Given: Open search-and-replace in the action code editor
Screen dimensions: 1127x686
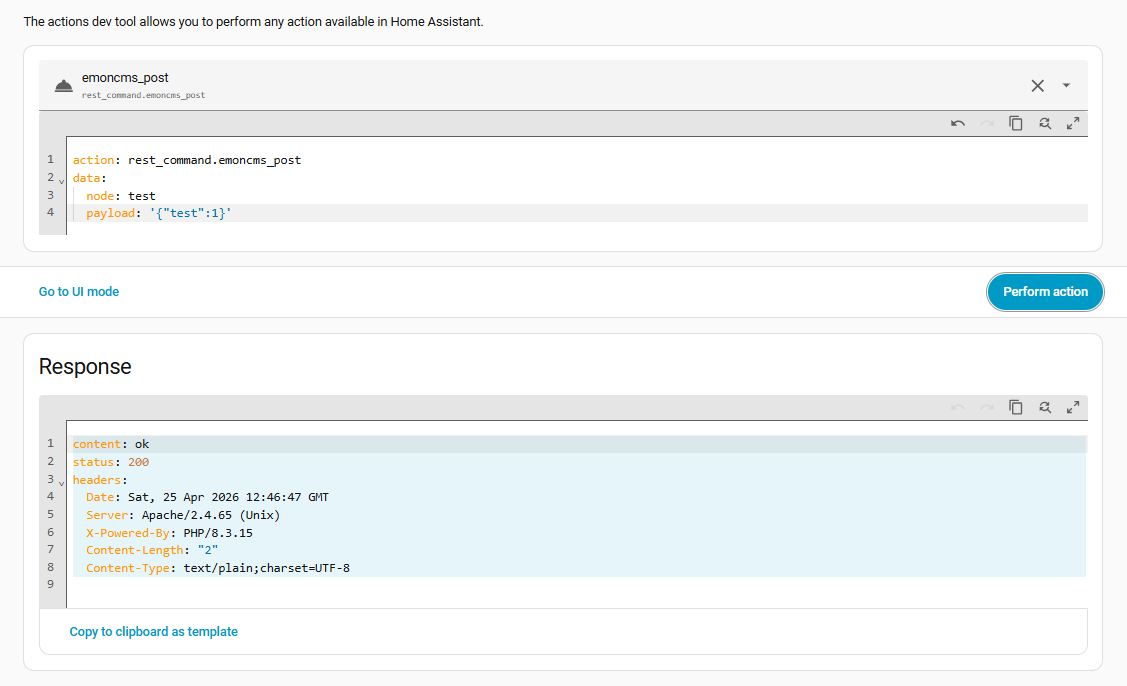Looking at the screenshot, I should click(1045, 122).
